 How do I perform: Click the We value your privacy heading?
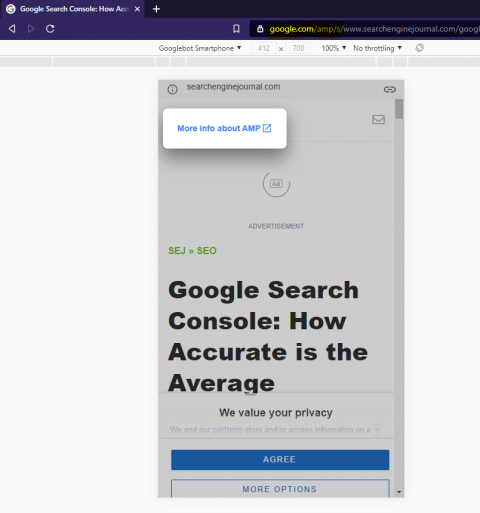point(276,413)
